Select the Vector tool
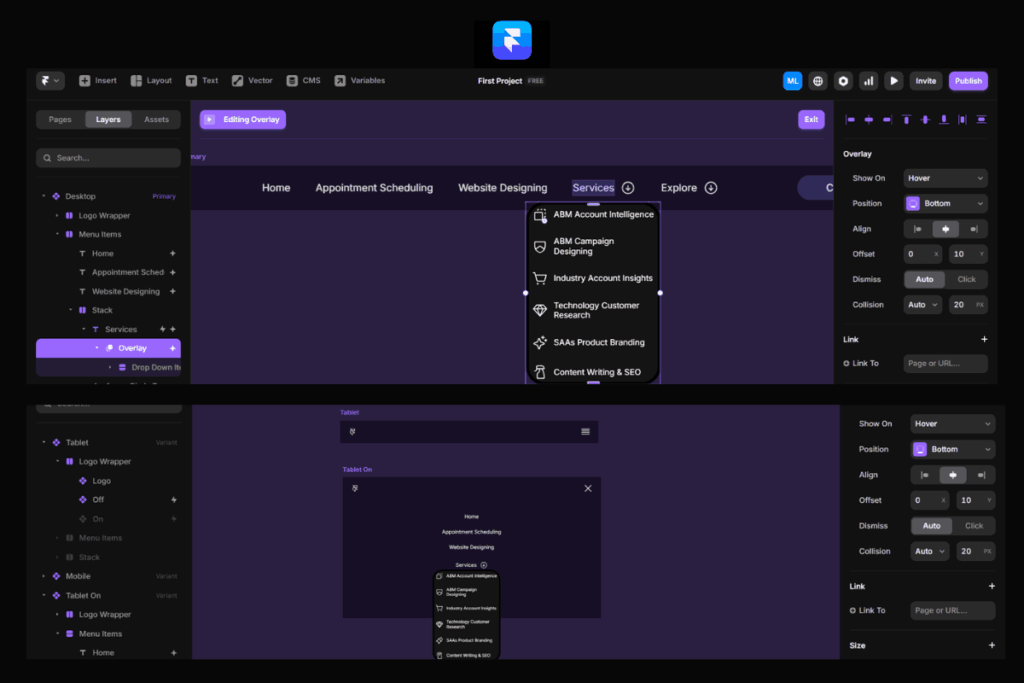This screenshot has height=683, width=1024. coord(252,81)
